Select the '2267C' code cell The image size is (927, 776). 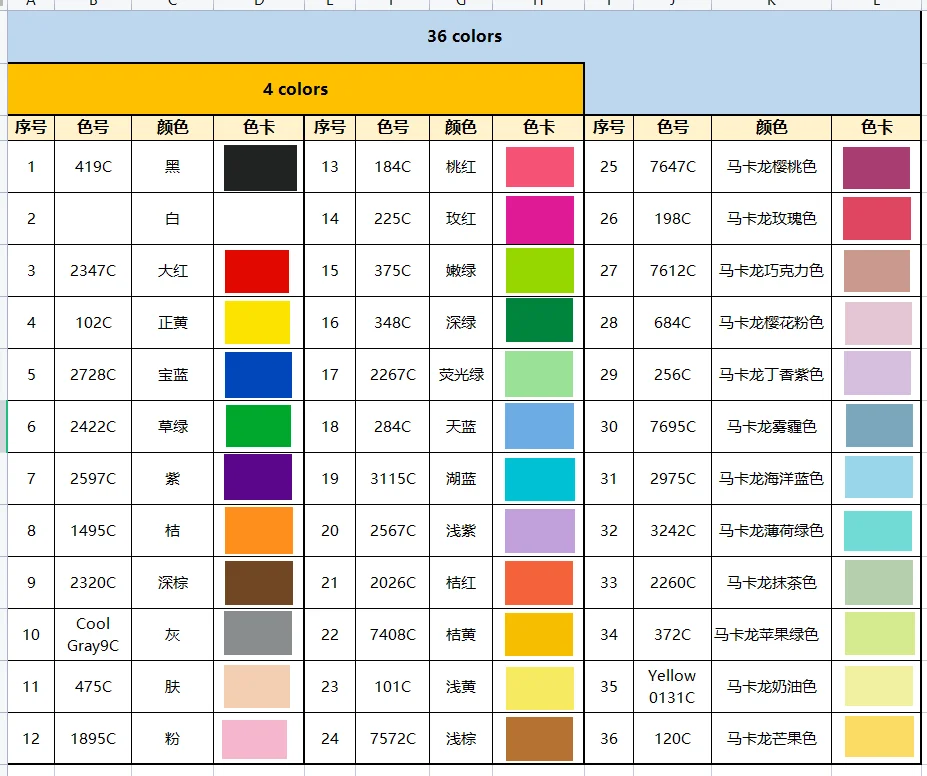393,375
